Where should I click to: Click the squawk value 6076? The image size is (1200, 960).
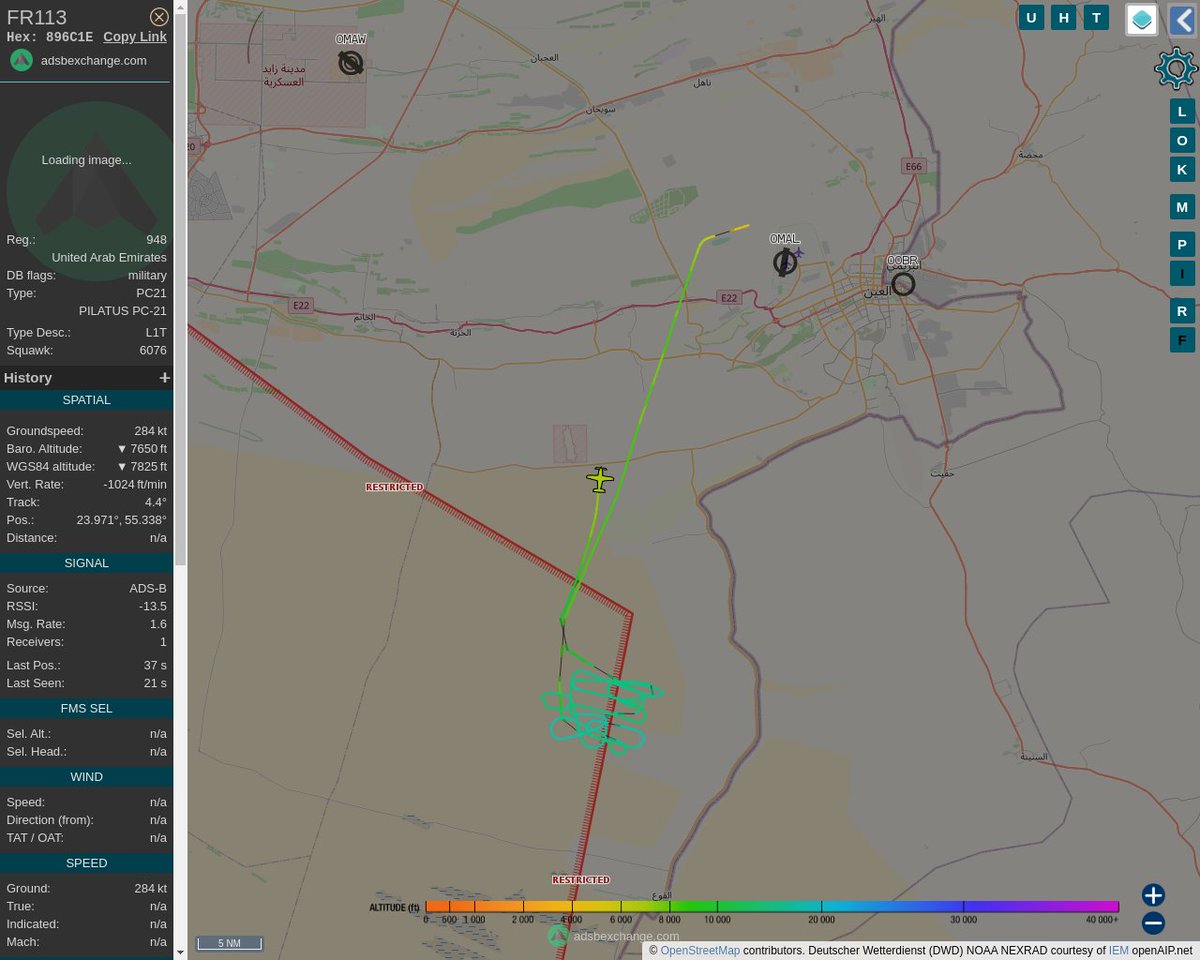152,351
